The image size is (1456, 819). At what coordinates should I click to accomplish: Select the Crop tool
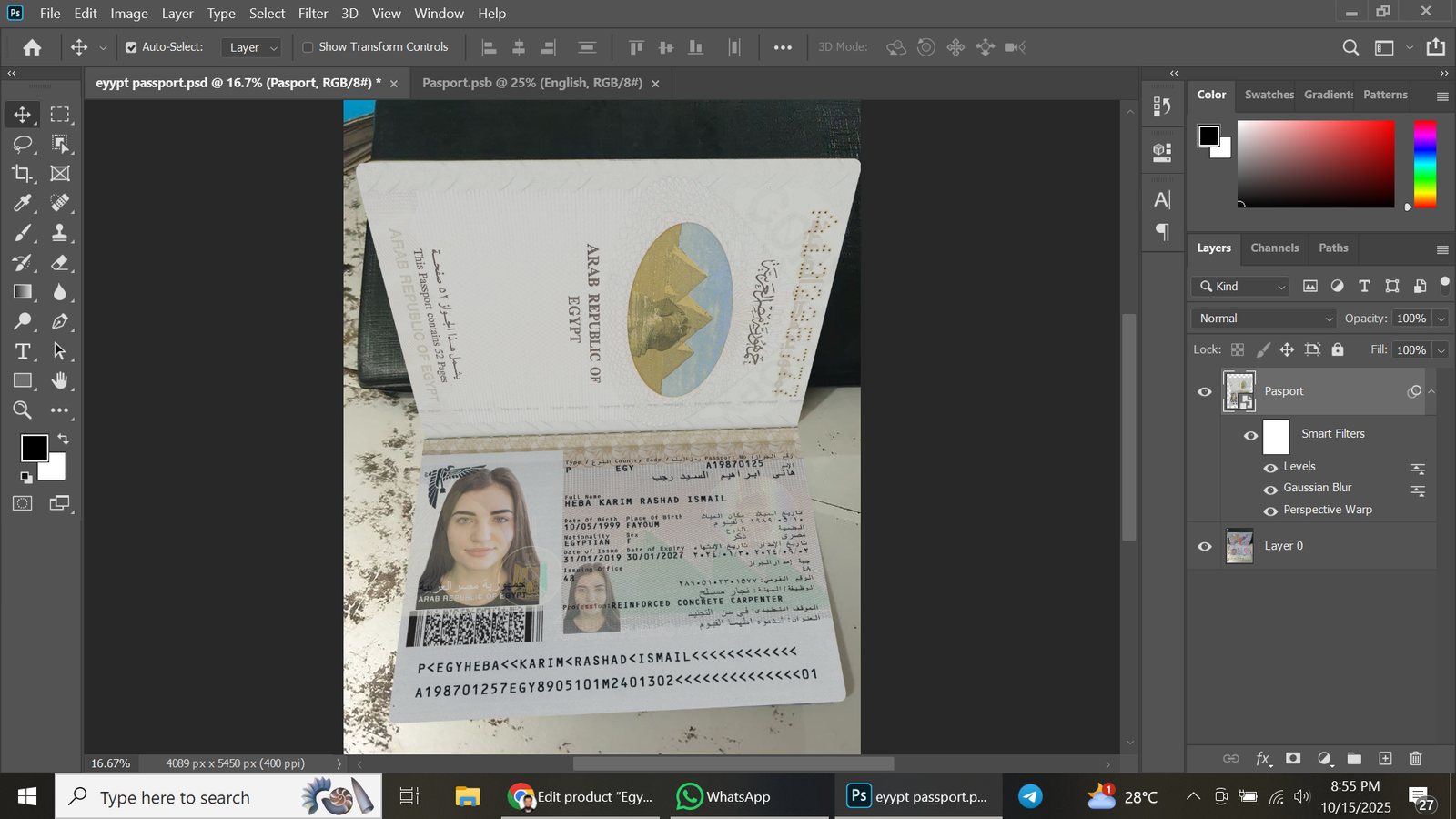pyautogui.click(x=23, y=174)
